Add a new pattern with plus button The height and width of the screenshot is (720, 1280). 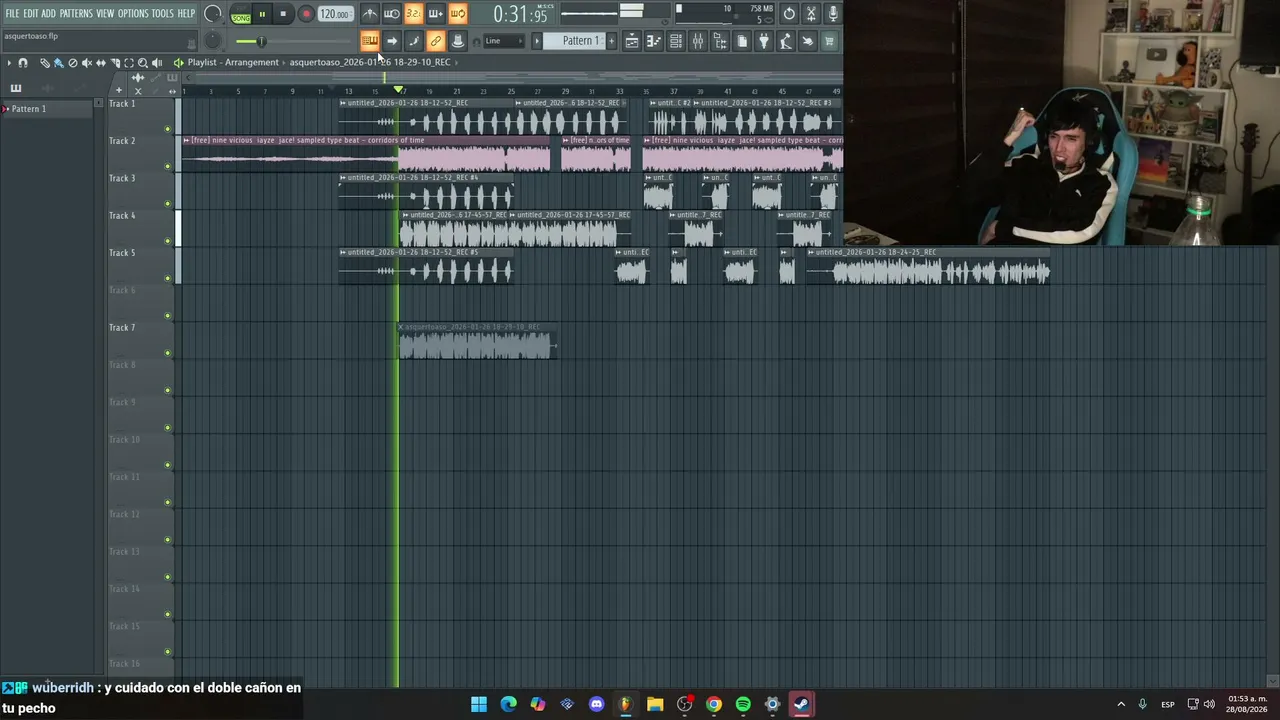click(x=612, y=41)
